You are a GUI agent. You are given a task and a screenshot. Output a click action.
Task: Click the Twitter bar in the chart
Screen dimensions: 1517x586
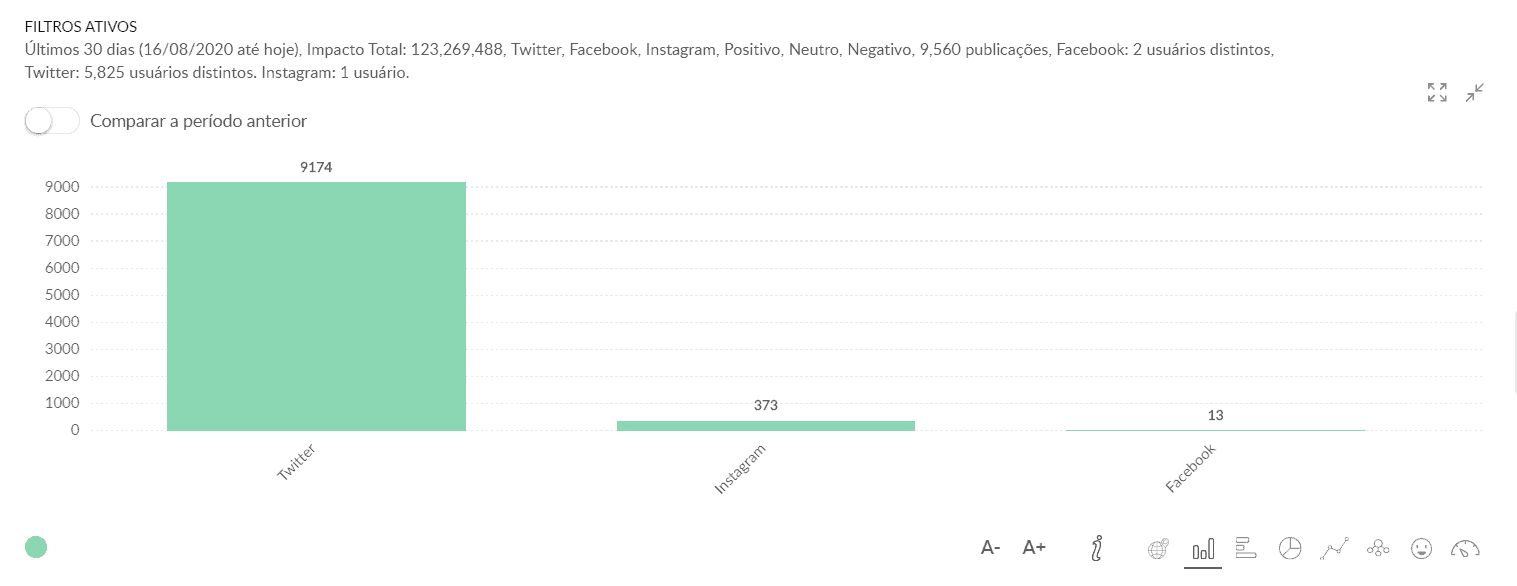click(x=316, y=306)
